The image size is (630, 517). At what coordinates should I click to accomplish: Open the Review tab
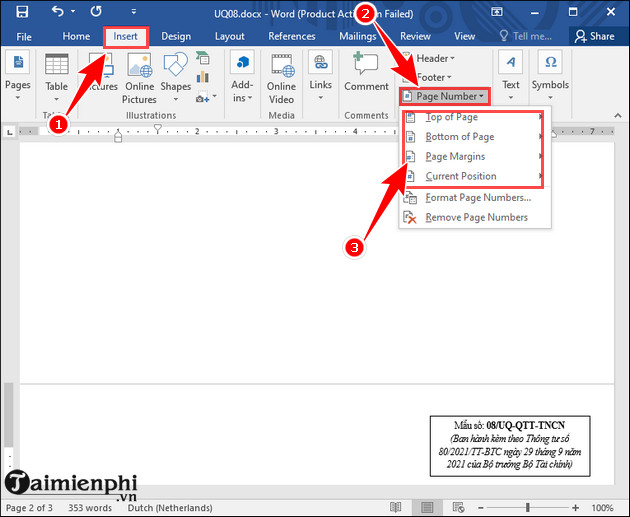point(415,36)
